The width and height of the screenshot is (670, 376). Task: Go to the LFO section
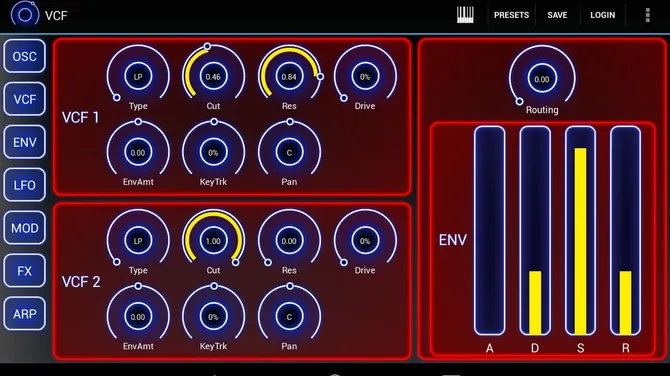pos(24,185)
